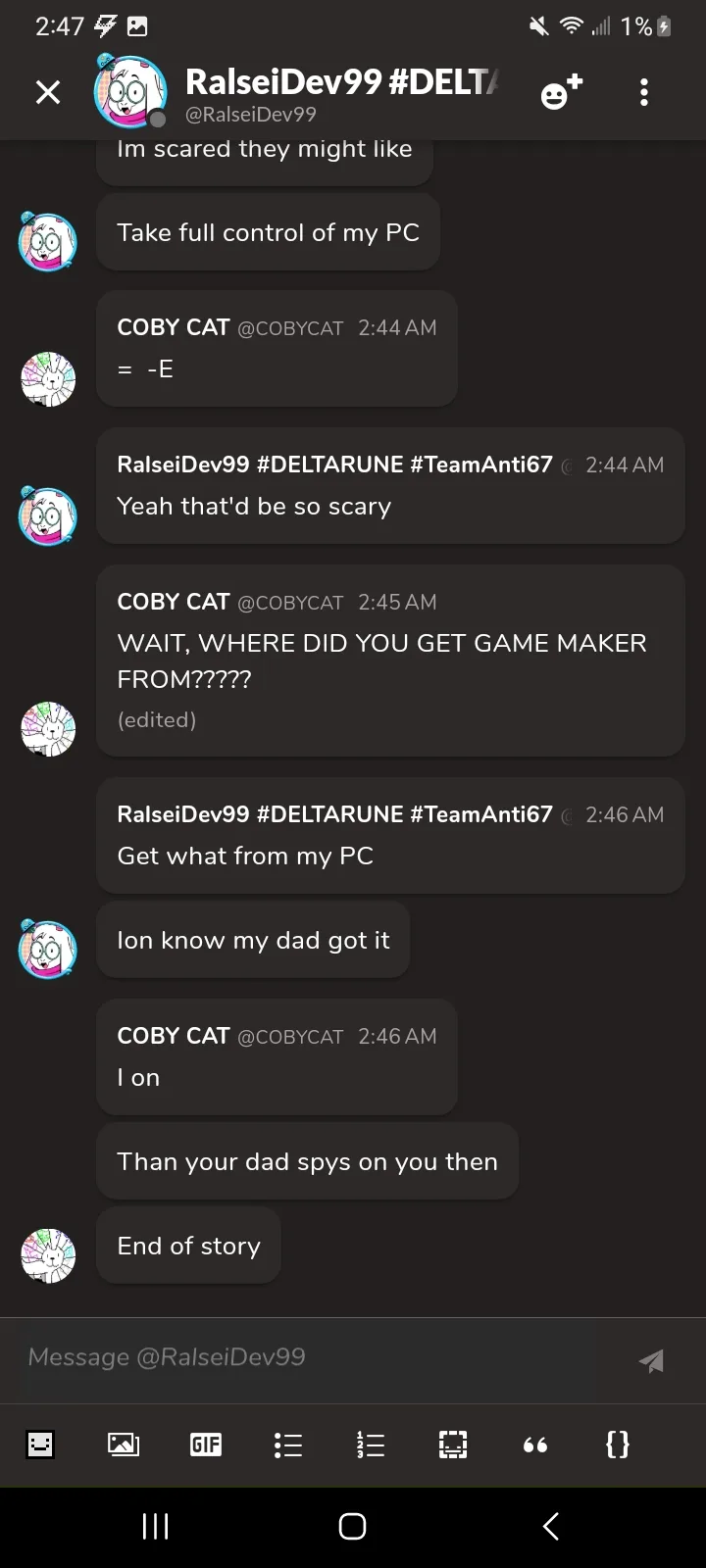
Task: Tap COBY CAT's avatar beside "End of story"
Action: [x=48, y=1255]
